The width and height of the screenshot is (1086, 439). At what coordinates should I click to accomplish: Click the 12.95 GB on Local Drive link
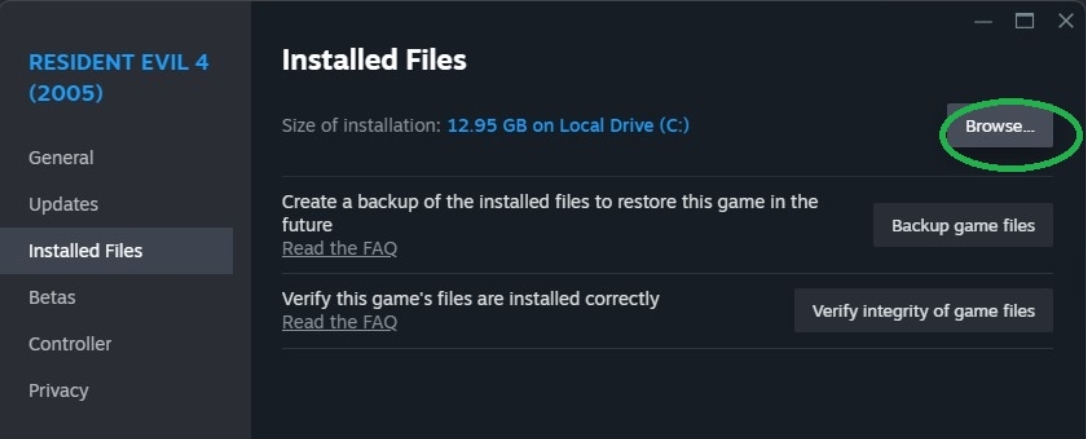tap(568, 126)
